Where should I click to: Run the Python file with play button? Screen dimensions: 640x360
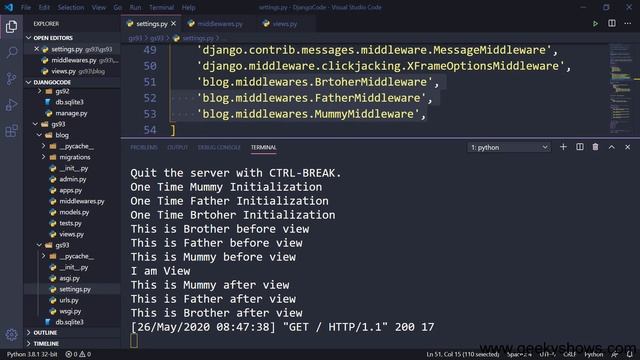(x=595, y=24)
